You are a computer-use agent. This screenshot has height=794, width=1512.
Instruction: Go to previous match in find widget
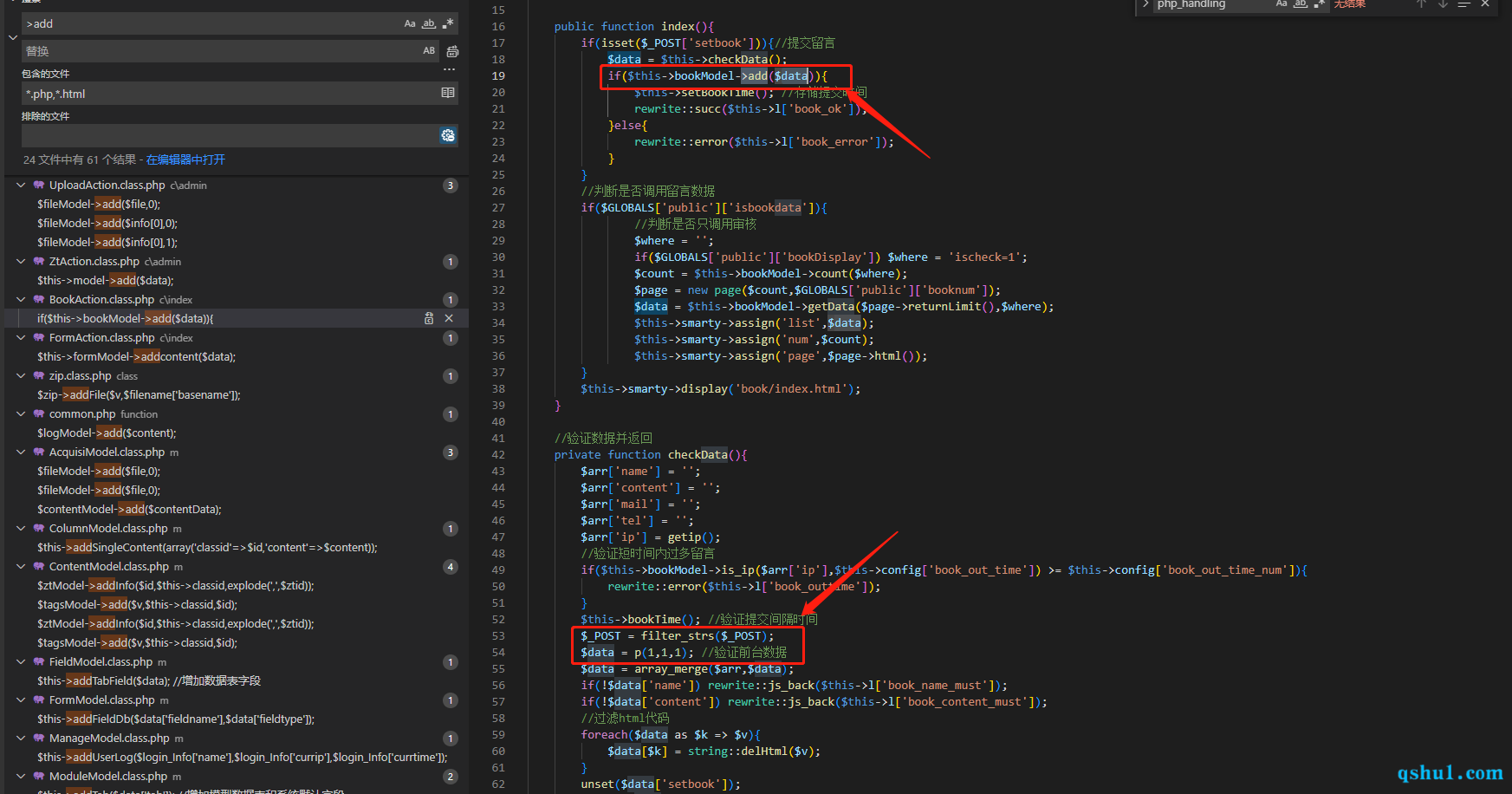(1421, 4)
